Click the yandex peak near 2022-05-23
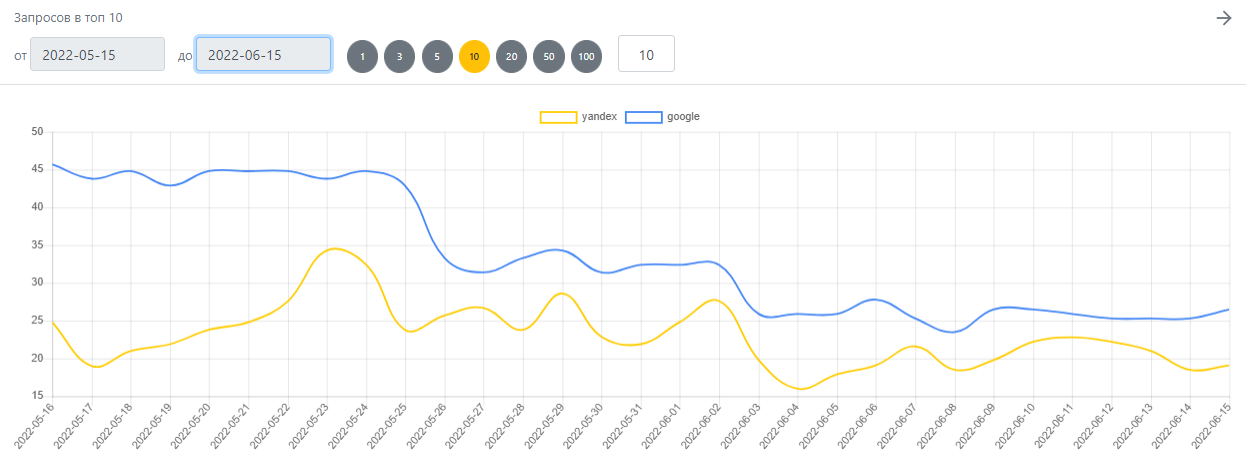The image size is (1246, 469). [x=333, y=249]
